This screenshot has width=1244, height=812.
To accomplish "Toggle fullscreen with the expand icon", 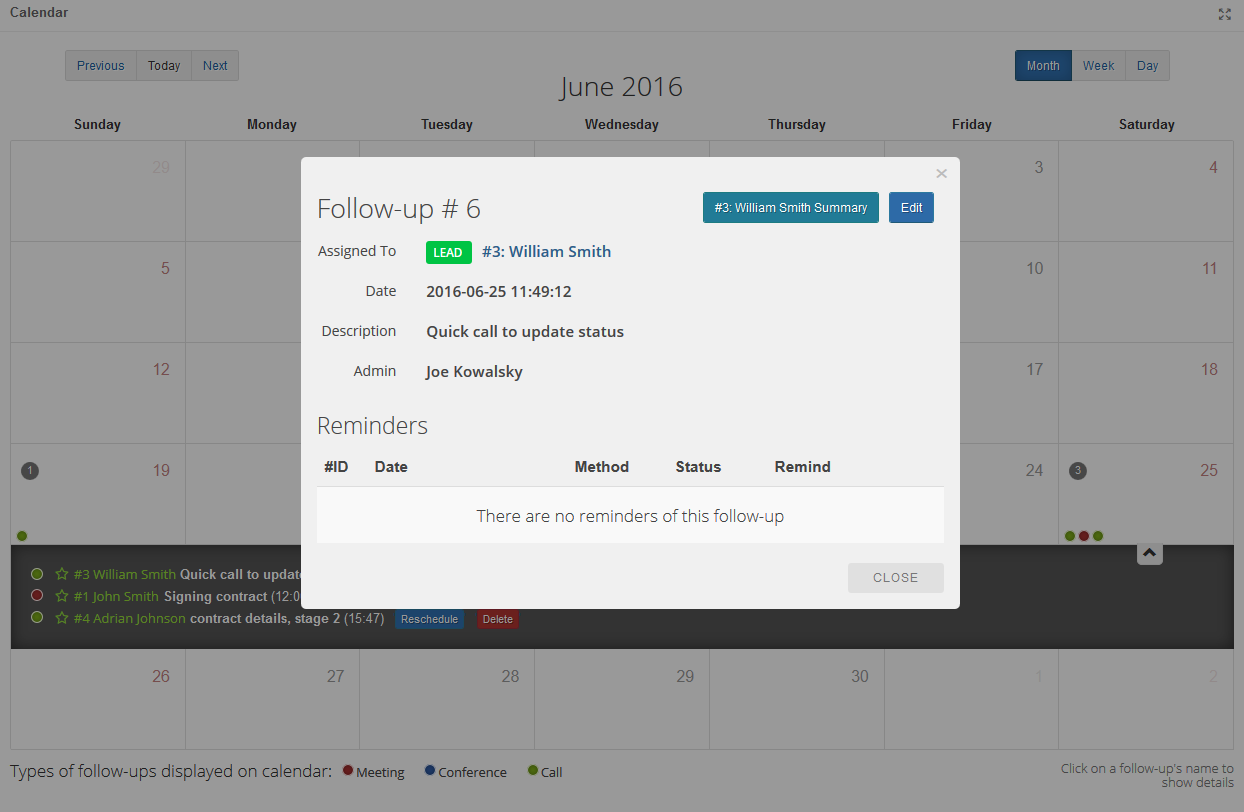I will pyautogui.click(x=1225, y=14).
